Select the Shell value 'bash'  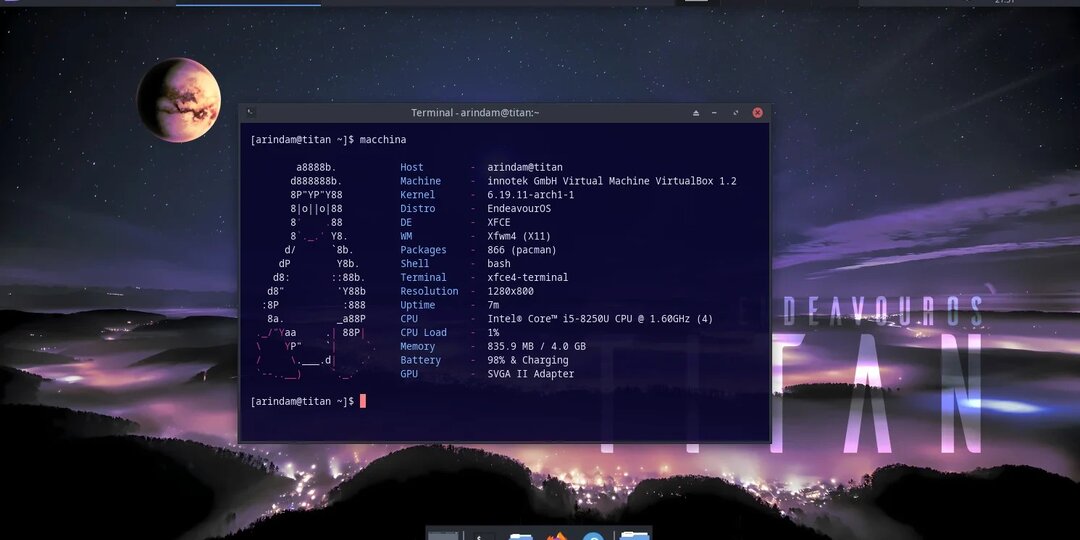(499, 264)
